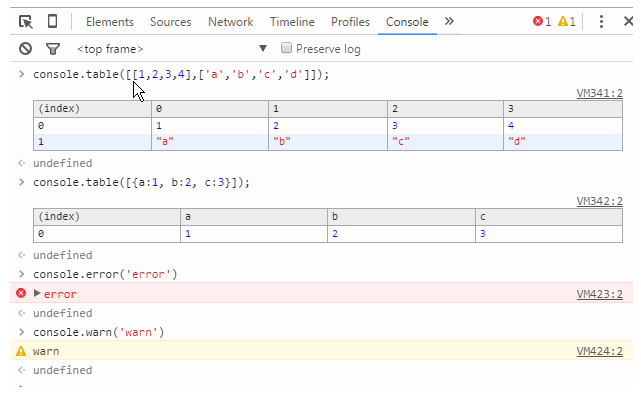This screenshot has height=398, width=641.
Task: Select the cell with value 4 in first table
Action: (563, 125)
